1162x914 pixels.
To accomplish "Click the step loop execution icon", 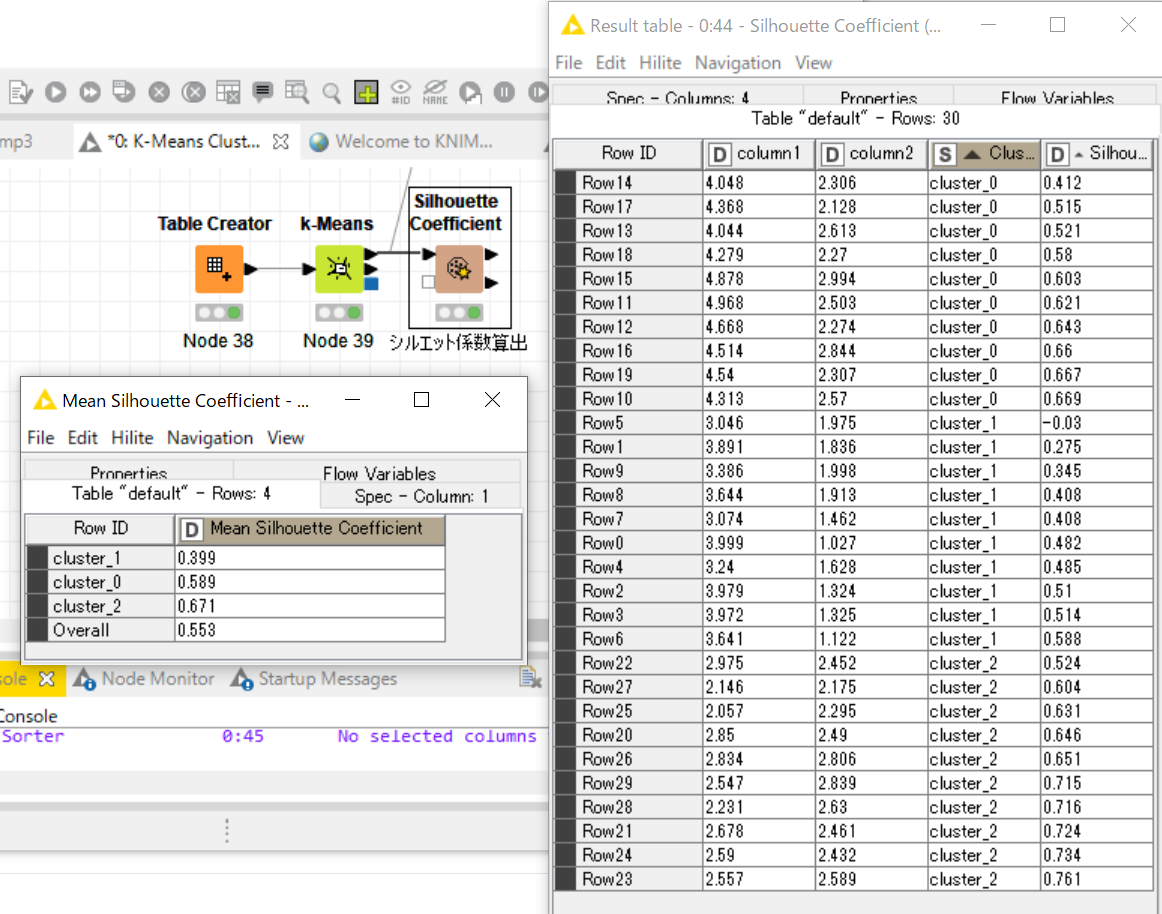I will coord(470,92).
